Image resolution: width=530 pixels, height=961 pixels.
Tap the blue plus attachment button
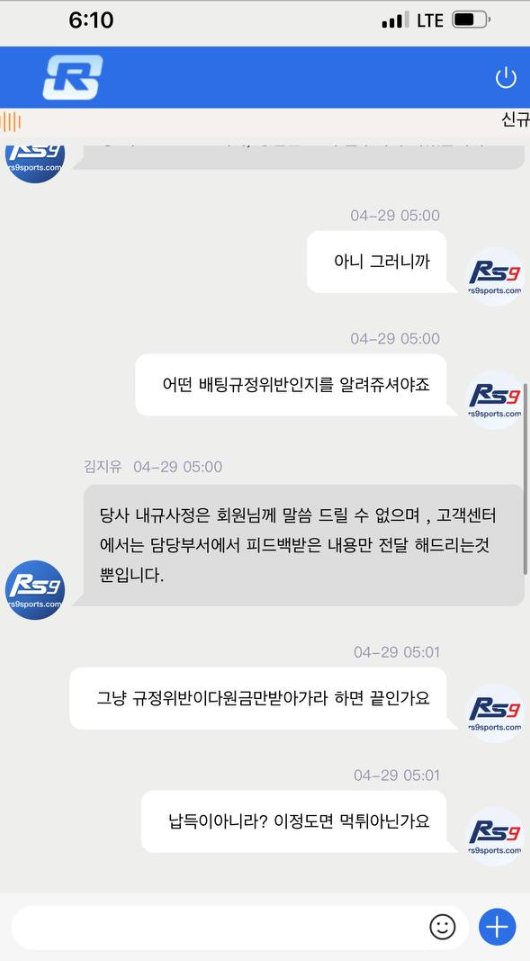(497, 927)
